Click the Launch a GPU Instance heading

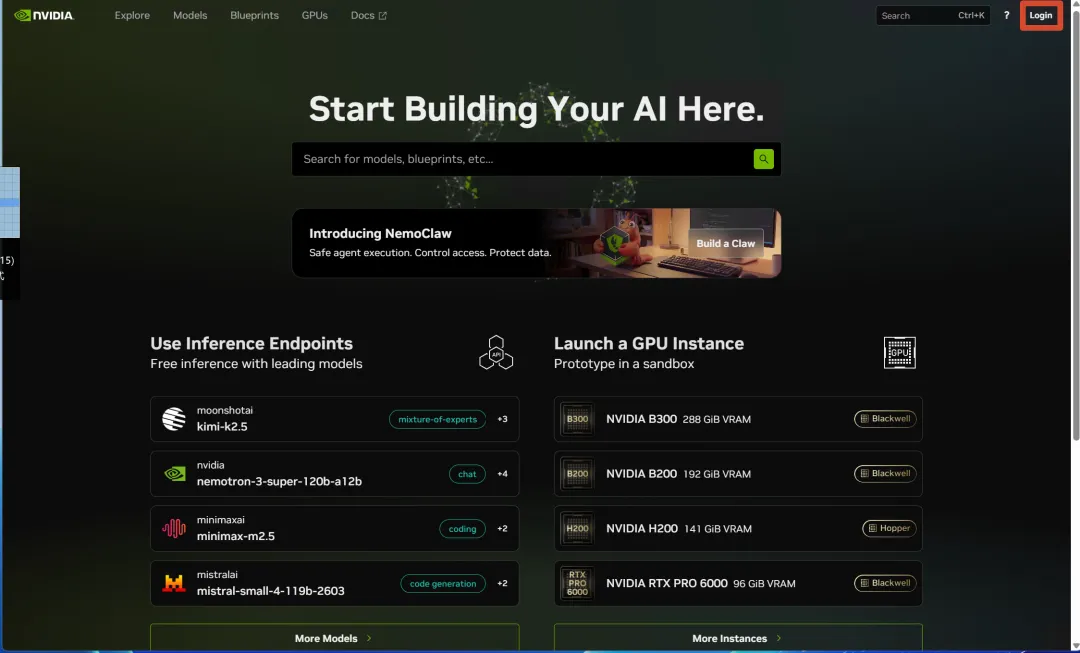(x=649, y=343)
